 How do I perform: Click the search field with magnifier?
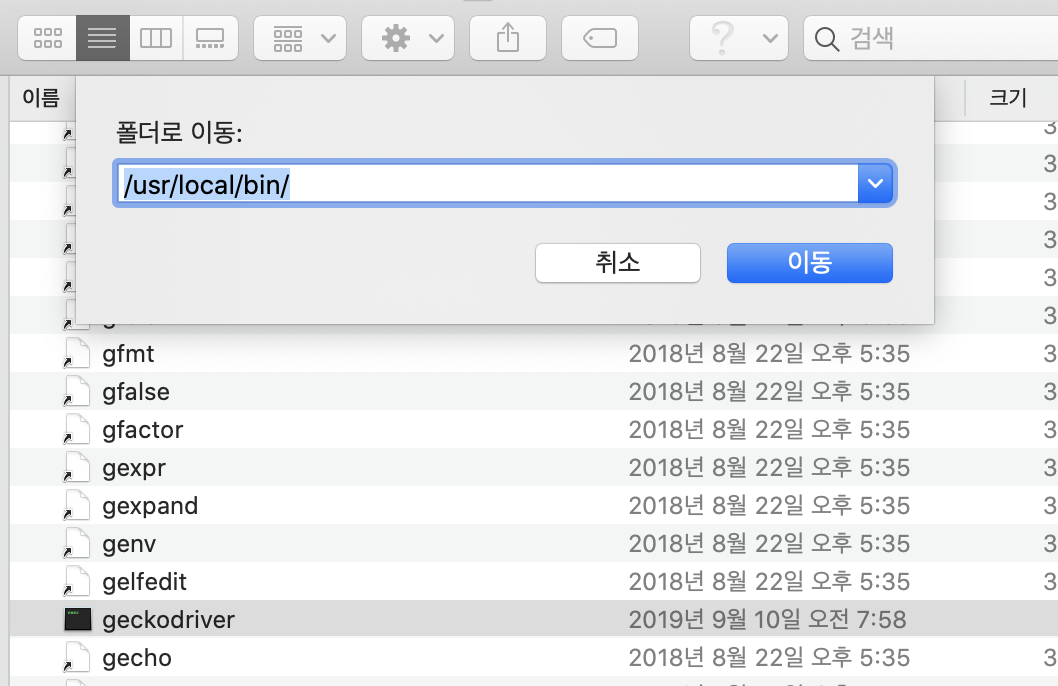[930, 38]
